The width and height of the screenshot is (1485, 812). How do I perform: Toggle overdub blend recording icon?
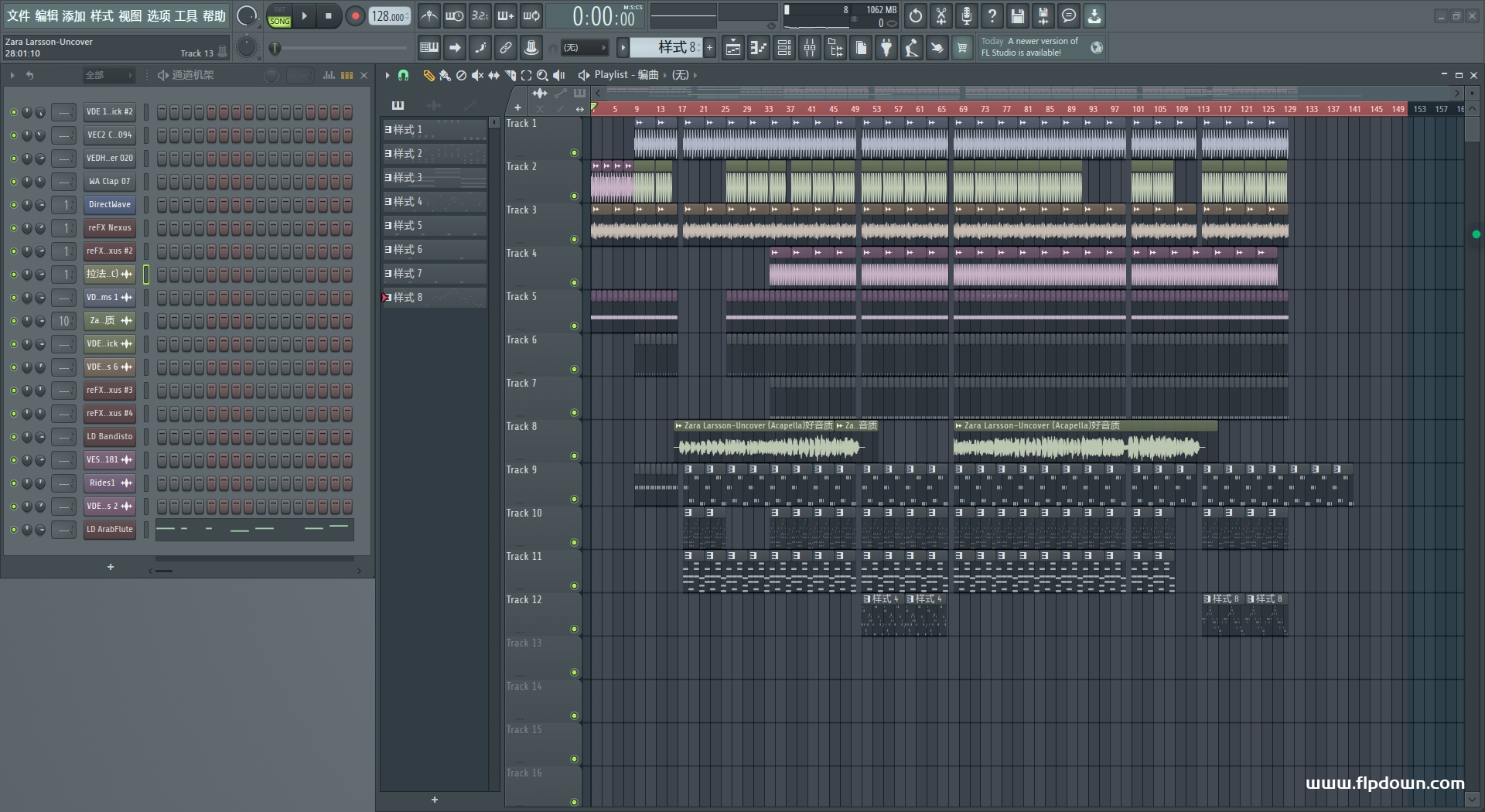click(506, 15)
